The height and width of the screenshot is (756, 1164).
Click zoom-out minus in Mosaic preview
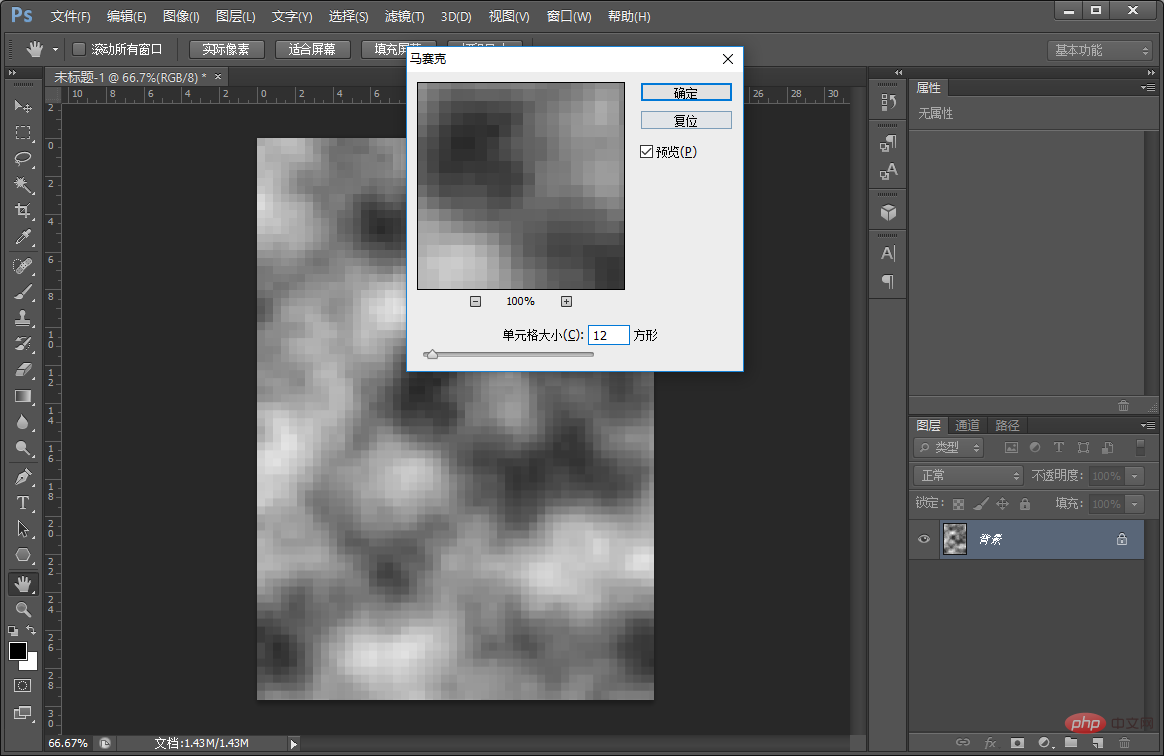(x=475, y=302)
